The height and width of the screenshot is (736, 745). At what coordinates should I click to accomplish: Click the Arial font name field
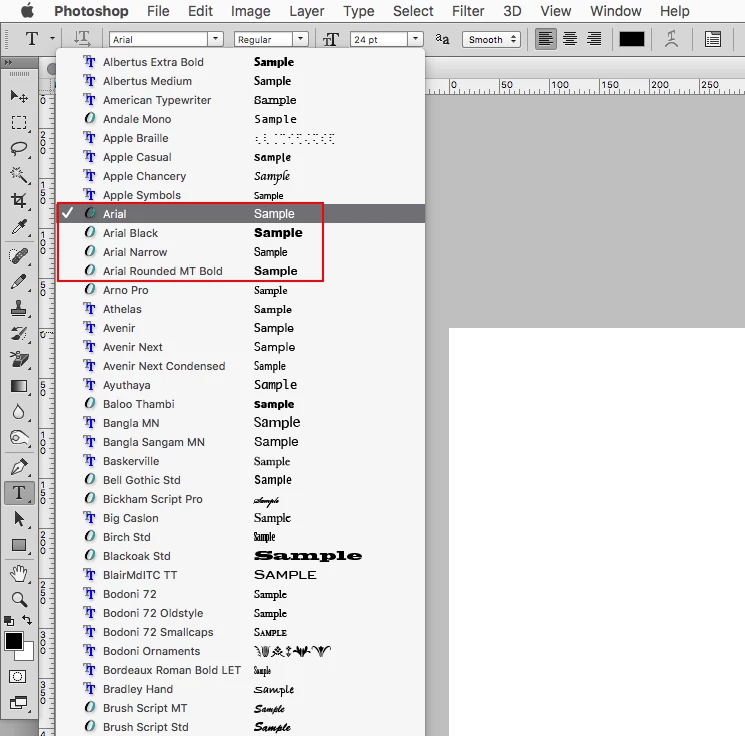pyautogui.click(x=159, y=39)
